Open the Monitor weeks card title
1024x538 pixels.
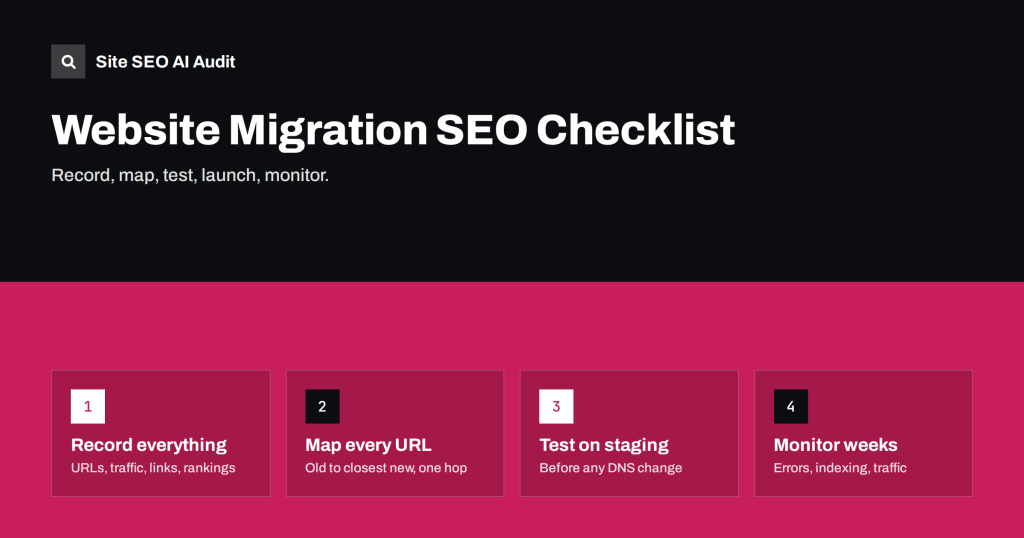click(835, 445)
